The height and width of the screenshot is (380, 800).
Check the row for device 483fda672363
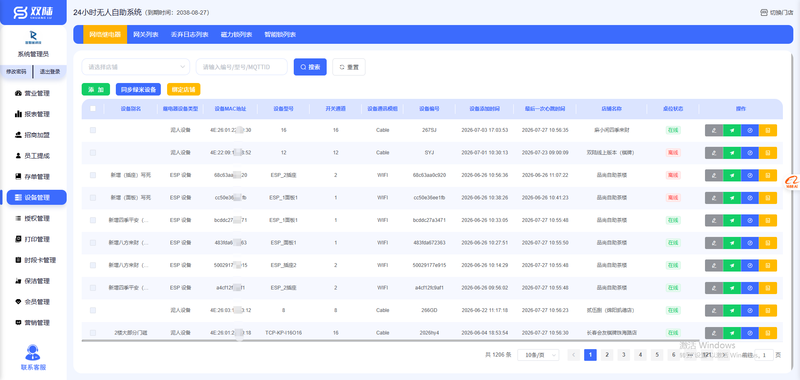tap(93, 242)
